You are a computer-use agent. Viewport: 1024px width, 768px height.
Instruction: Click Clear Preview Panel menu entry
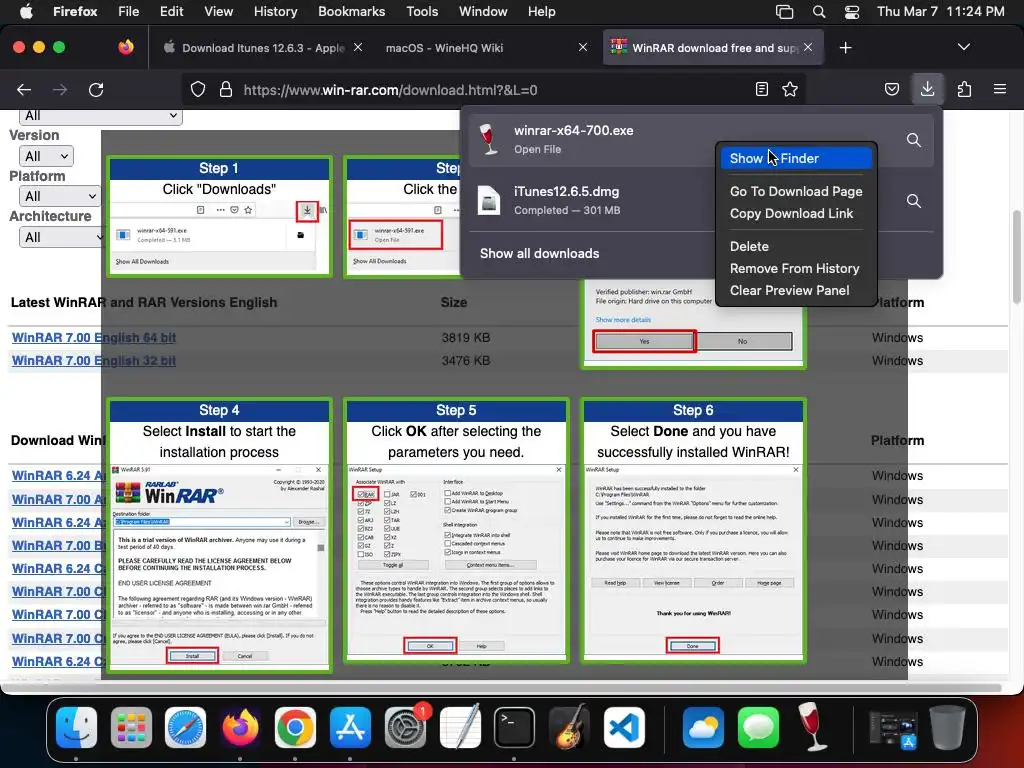(796, 291)
